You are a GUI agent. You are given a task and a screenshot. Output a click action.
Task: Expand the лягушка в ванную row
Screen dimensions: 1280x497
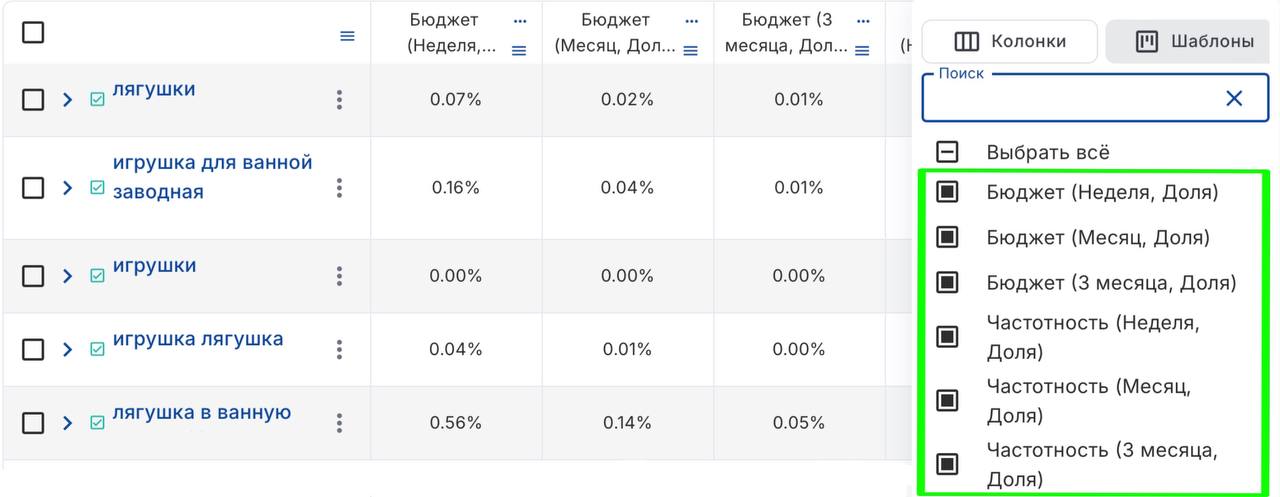pos(68,423)
